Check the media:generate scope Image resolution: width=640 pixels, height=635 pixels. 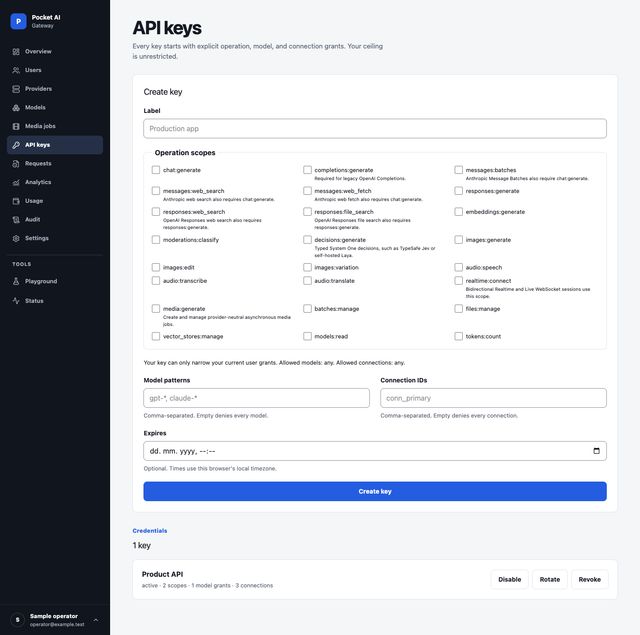point(156,309)
